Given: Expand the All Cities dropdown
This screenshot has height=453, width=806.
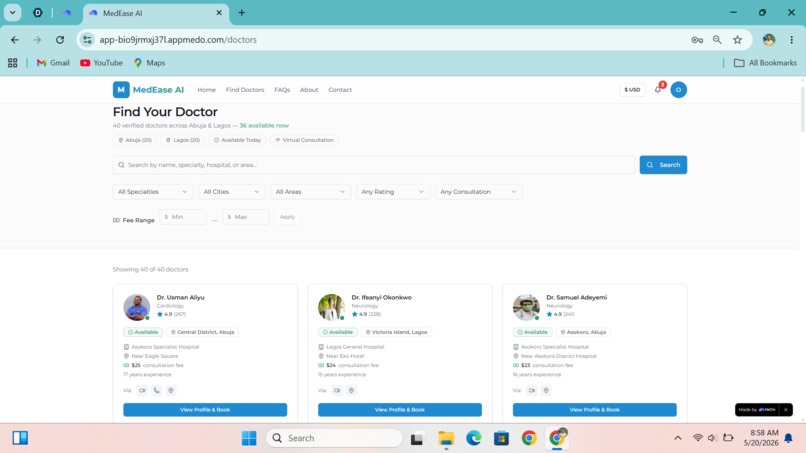Looking at the screenshot, I should coord(232,192).
